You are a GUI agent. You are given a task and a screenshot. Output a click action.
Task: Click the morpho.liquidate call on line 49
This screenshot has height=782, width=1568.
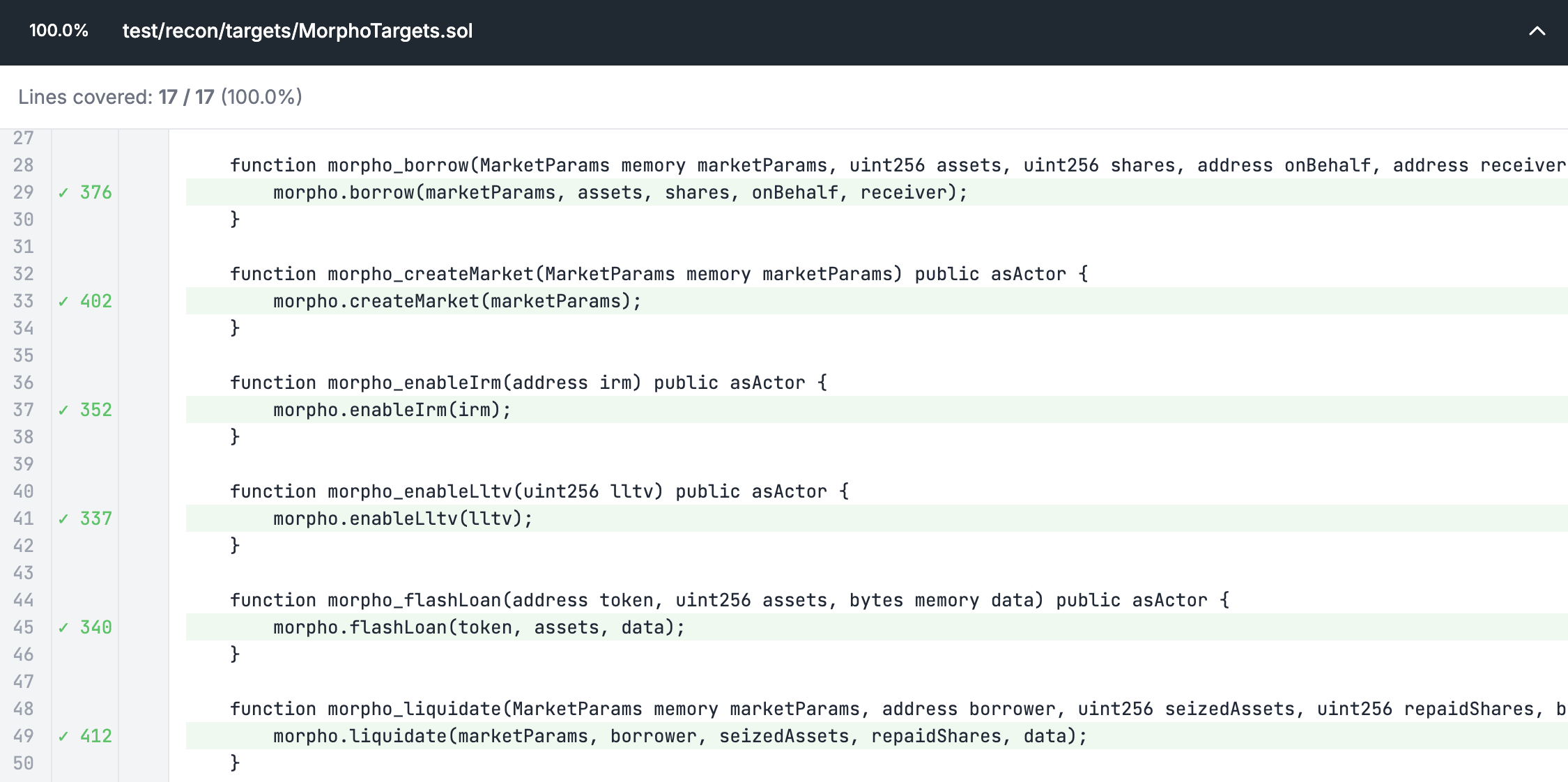coord(680,736)
